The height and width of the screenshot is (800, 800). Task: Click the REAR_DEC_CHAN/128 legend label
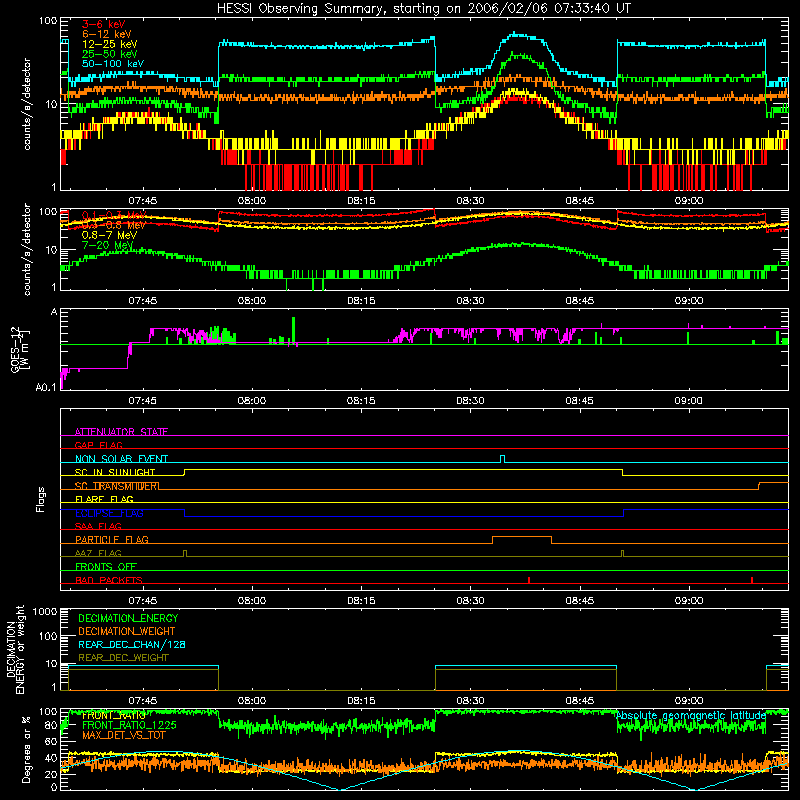(x=132, y=644)
